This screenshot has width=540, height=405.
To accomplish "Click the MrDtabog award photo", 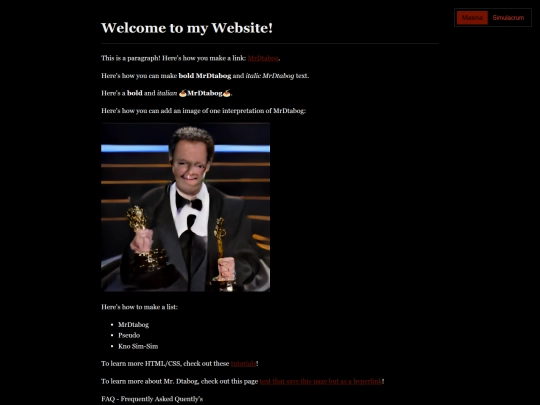I will (186, 207).
